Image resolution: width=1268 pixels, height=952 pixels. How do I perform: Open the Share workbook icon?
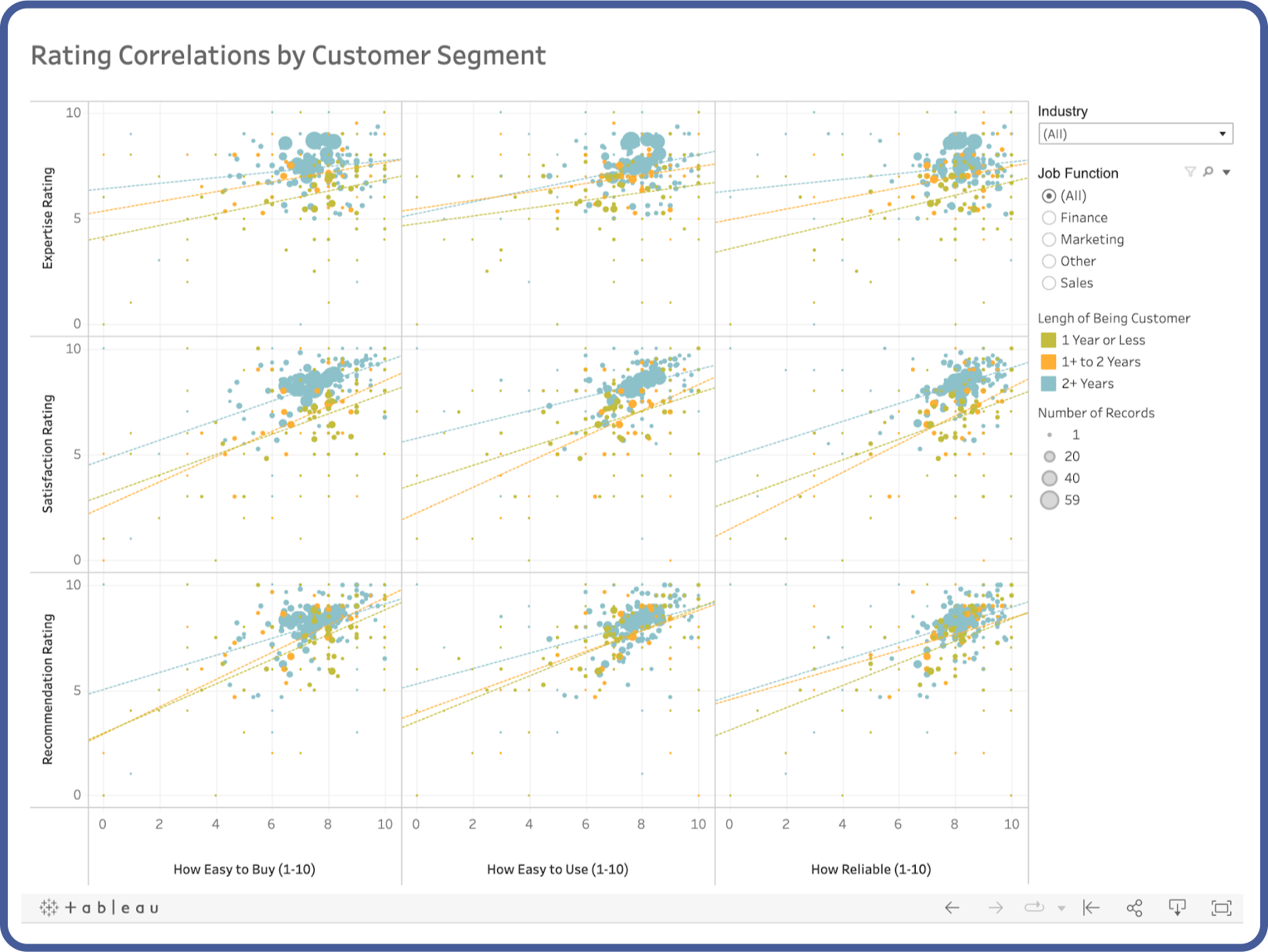[1134, 908]
